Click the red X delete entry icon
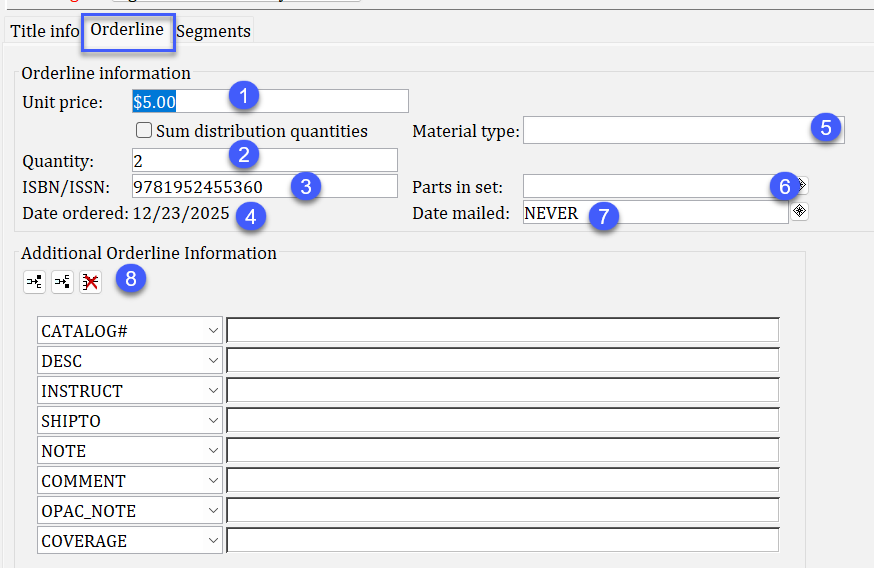 pos(90,282)
